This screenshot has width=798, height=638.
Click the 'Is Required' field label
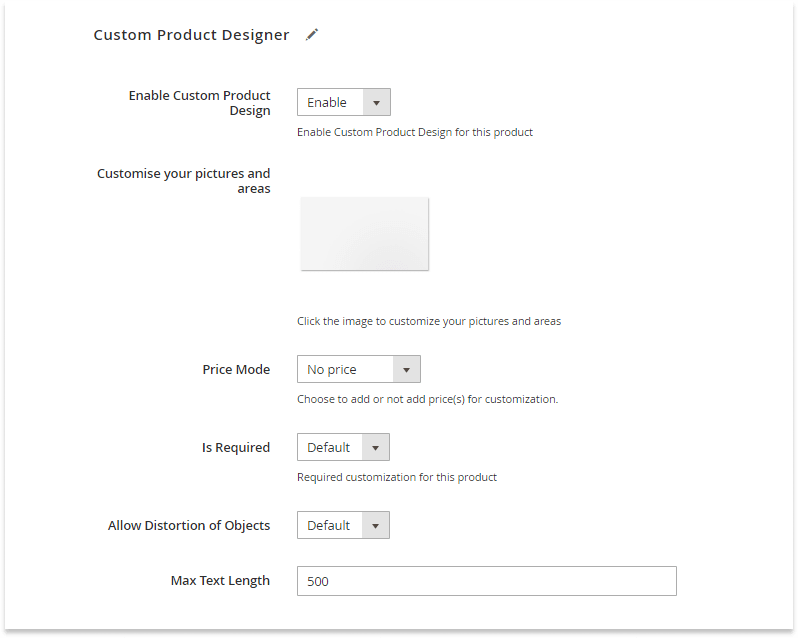pyautogui.click(x=236, y=448)
